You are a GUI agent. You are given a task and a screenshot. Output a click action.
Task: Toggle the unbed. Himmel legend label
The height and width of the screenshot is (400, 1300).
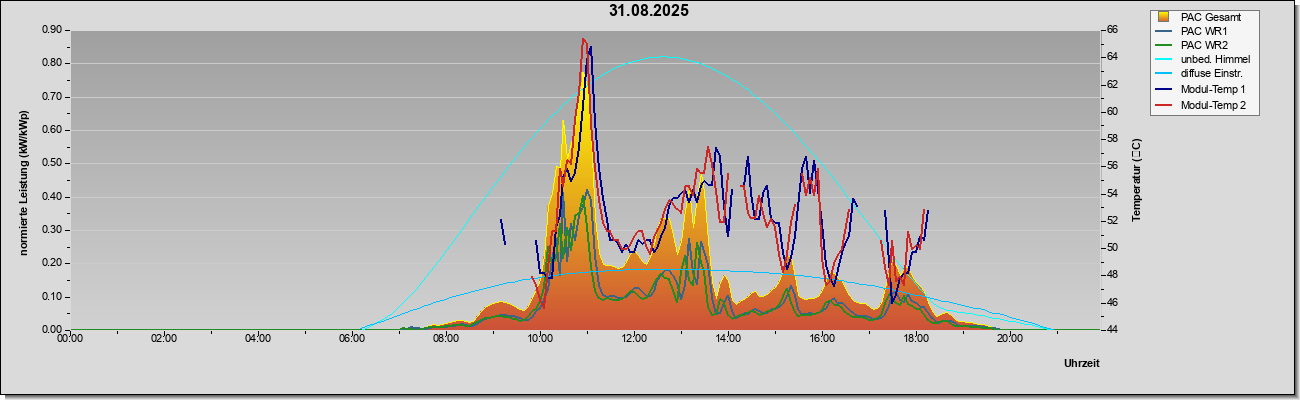click(1215, 61)
